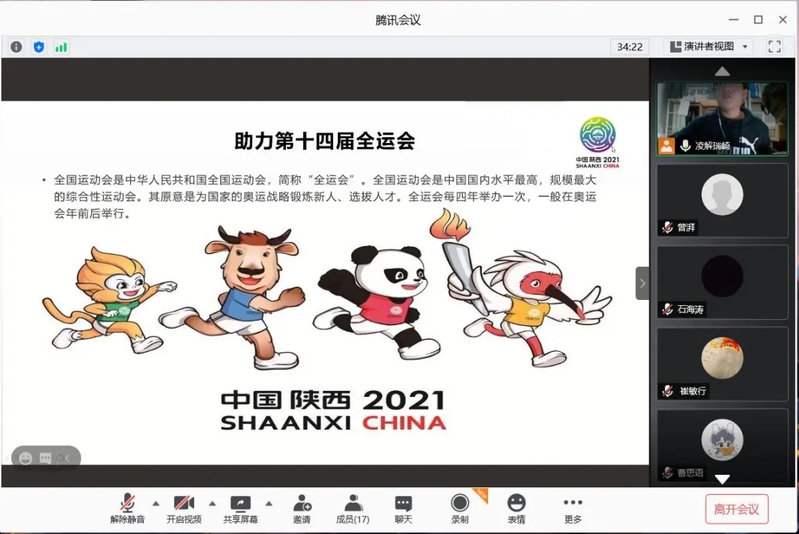Viewport: 799px width, 534px height.
Task: Click 离开会议 leave meeting button
Action: click(736, 509)
